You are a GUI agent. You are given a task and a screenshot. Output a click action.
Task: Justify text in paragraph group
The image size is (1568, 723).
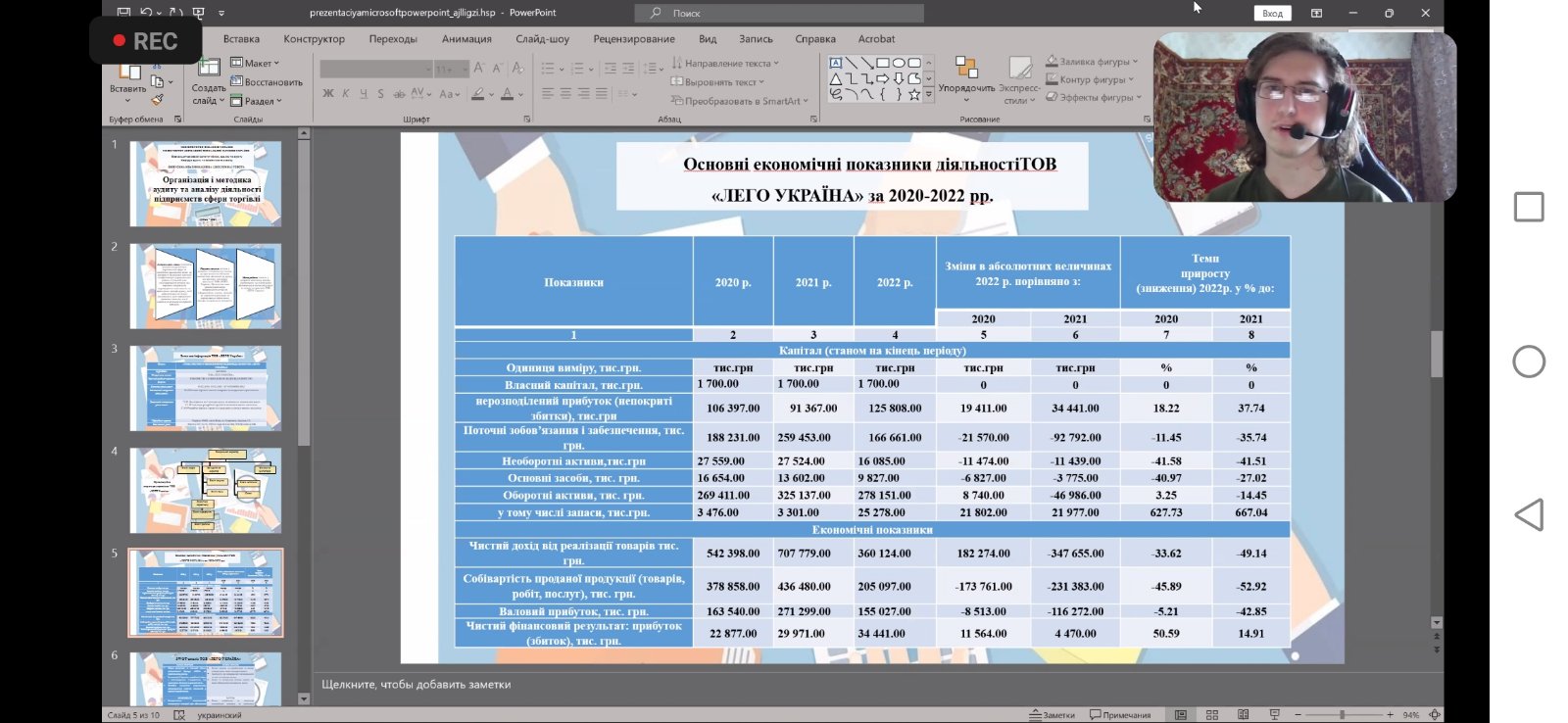(601, 94)
